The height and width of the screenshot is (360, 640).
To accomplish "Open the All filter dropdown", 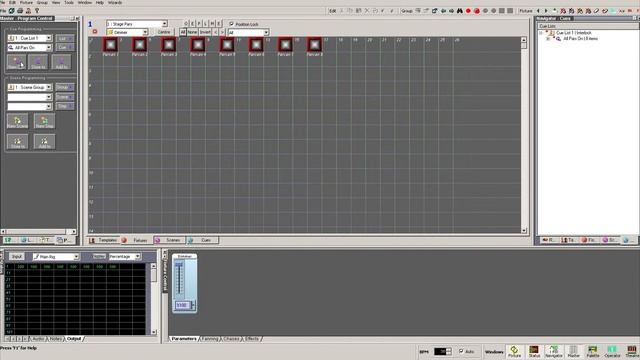I will tap(266, 32).
